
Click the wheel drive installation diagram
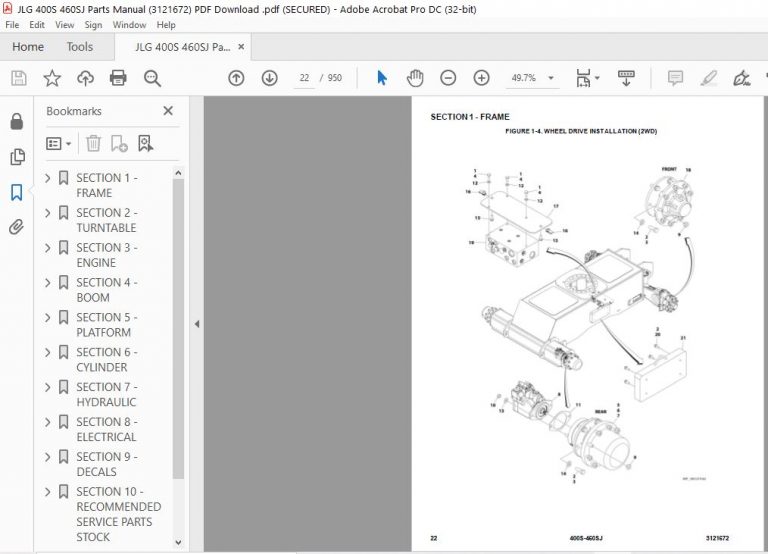click(581, 326)
